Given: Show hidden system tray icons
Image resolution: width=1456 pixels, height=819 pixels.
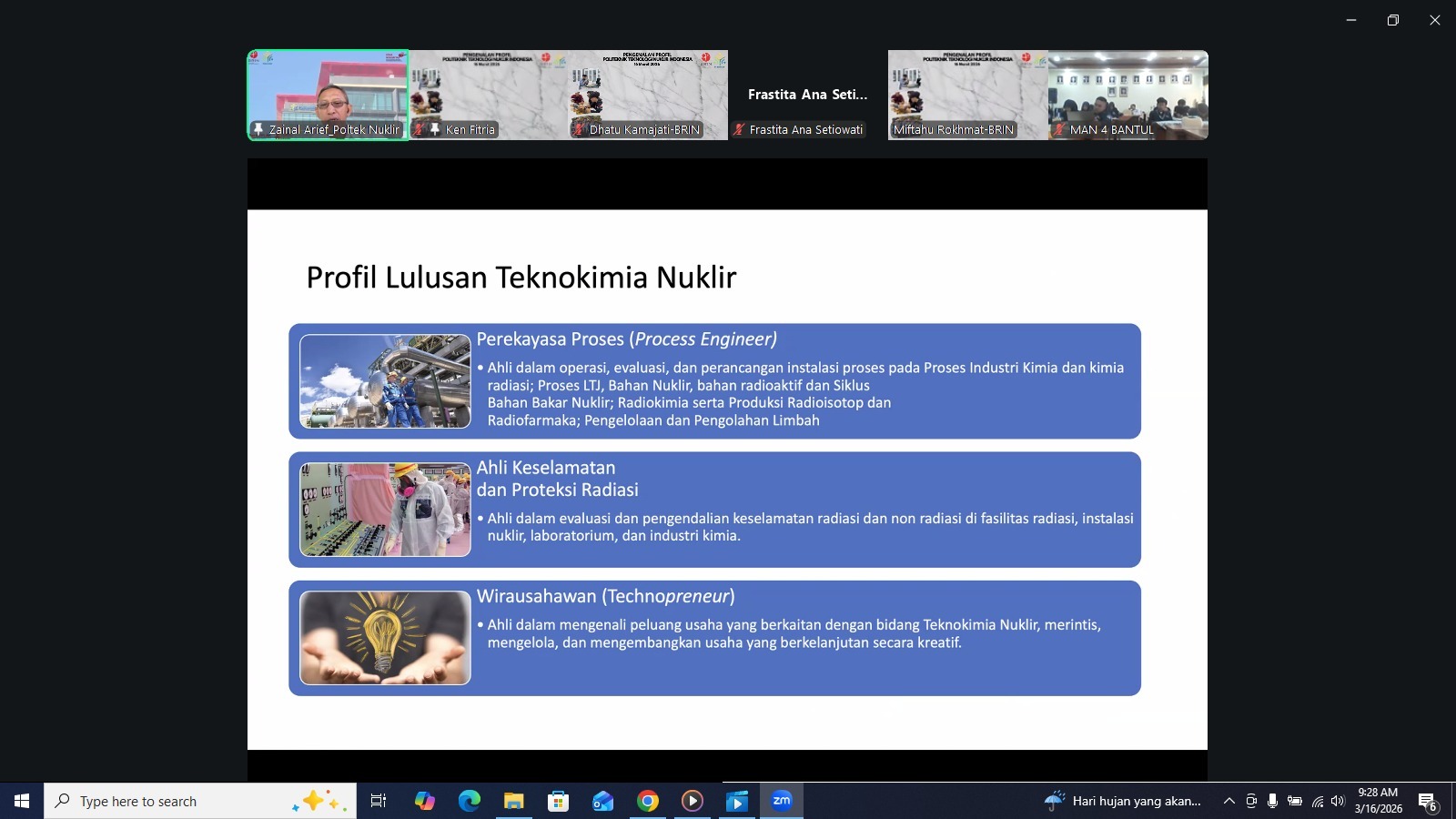Looking at the screenshot, I should 1228,801.
